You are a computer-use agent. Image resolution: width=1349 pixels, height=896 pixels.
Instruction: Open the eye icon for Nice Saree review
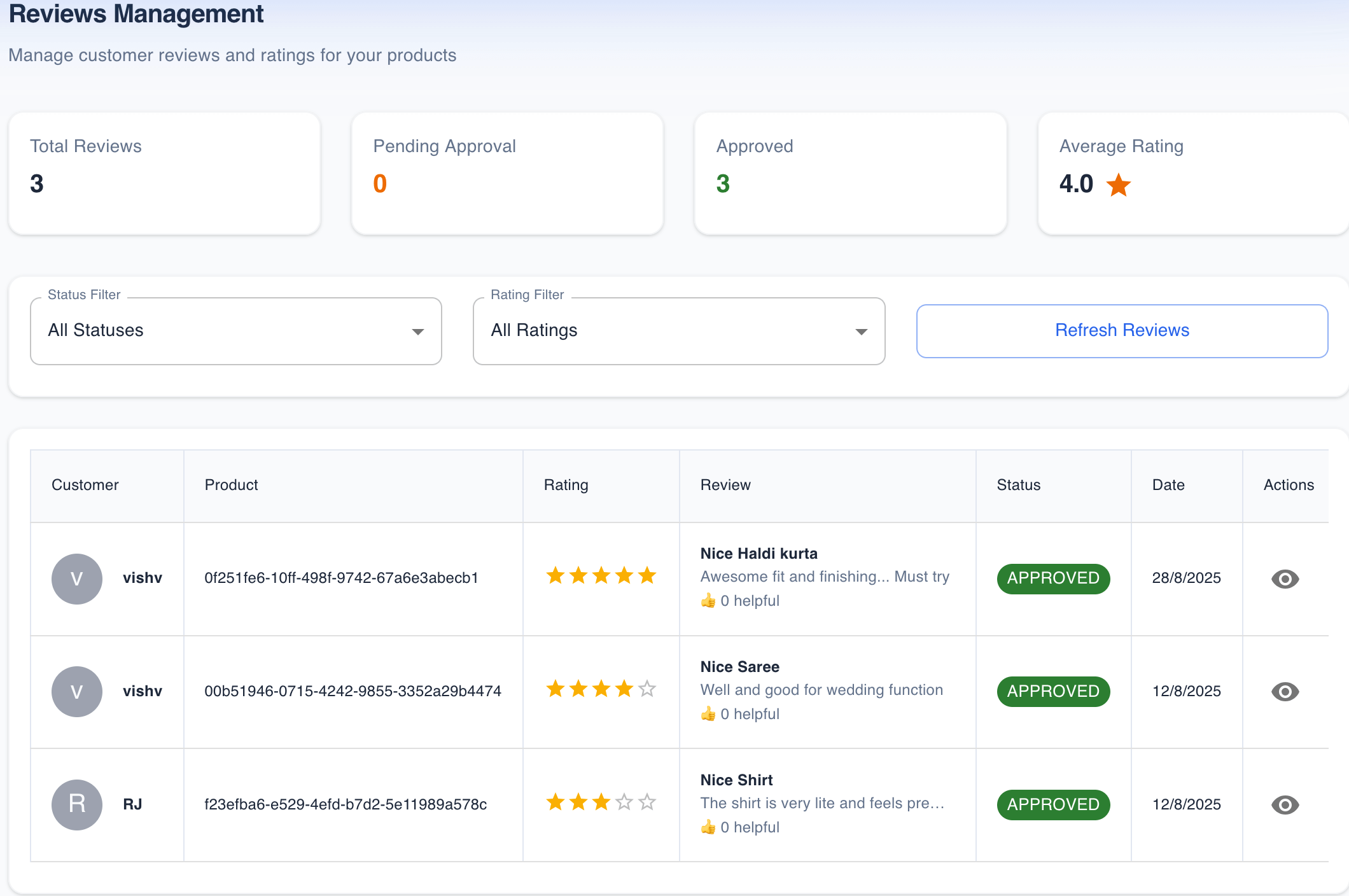(x=1285, y=692)
